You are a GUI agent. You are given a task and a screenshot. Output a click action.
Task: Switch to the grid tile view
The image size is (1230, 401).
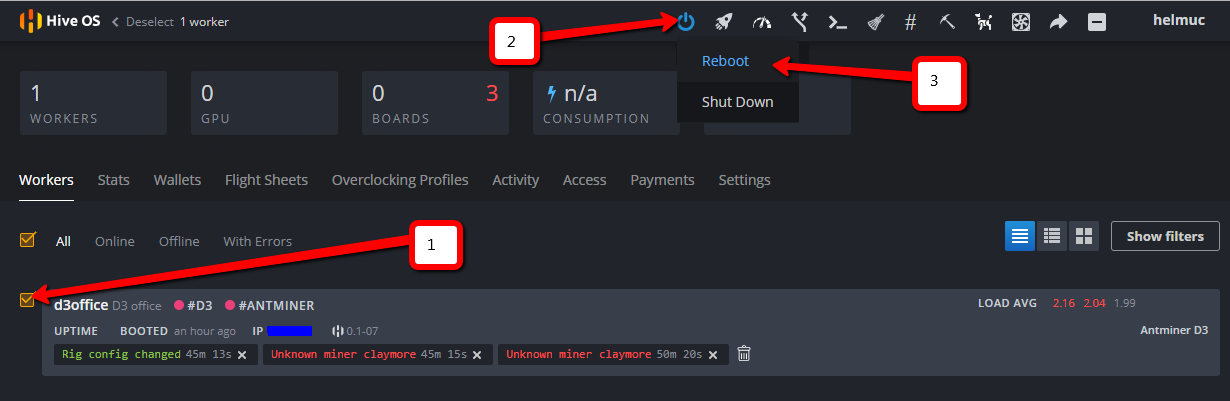1082,236
